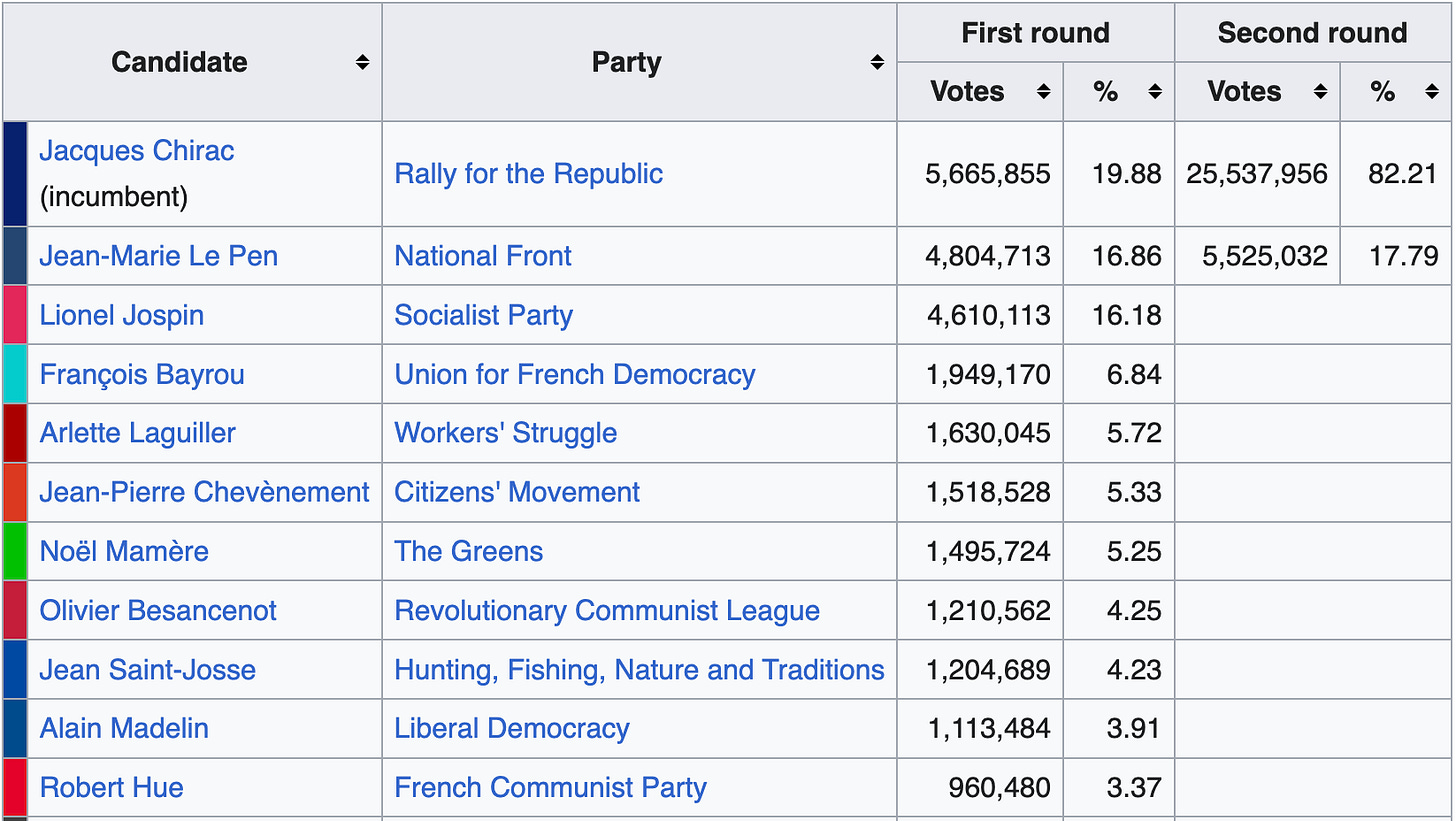Sort by First round Votes arrows
1456x821 pixels.
(1043, 92)
